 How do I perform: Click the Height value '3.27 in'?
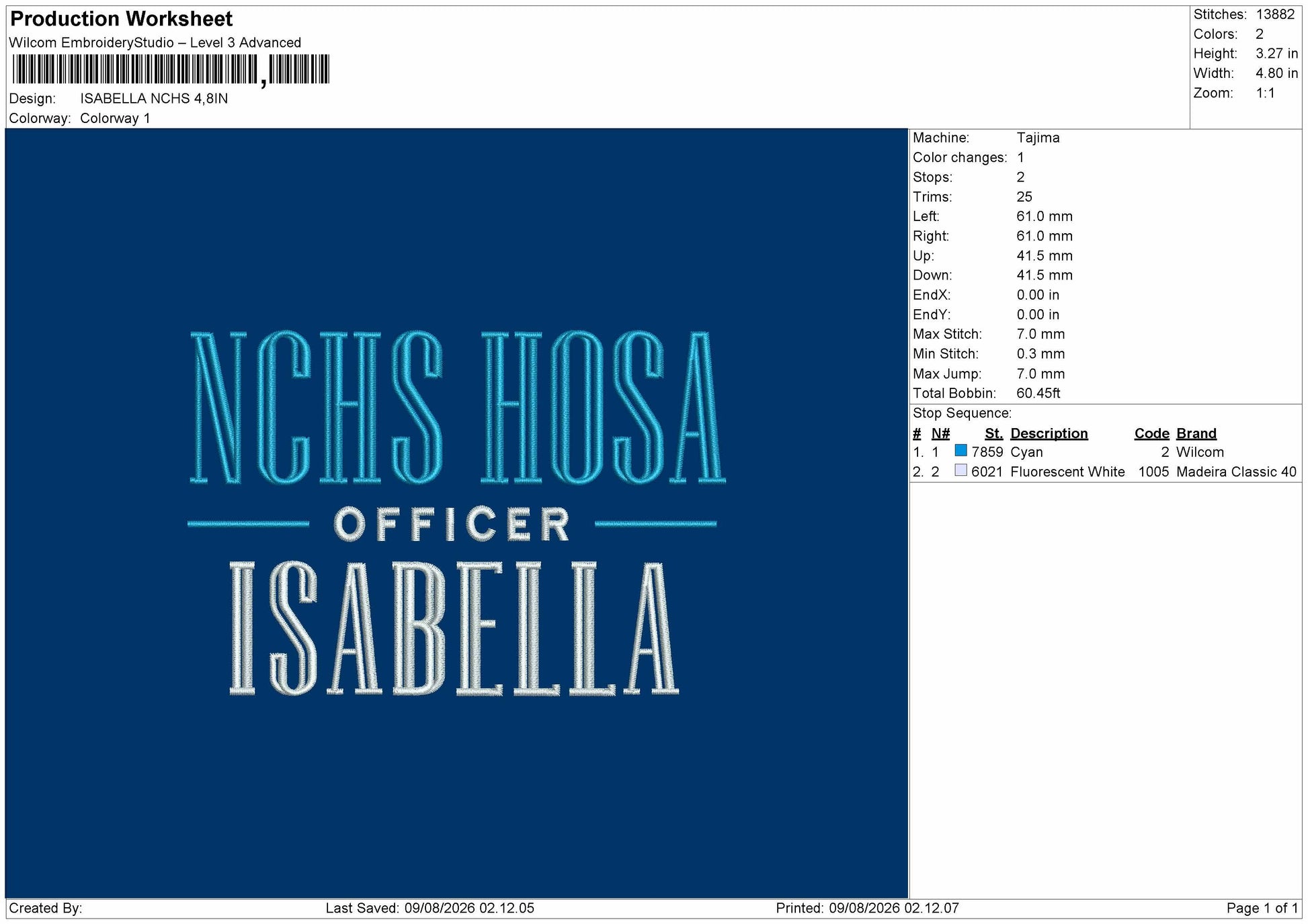click(x=1276, y=53)
